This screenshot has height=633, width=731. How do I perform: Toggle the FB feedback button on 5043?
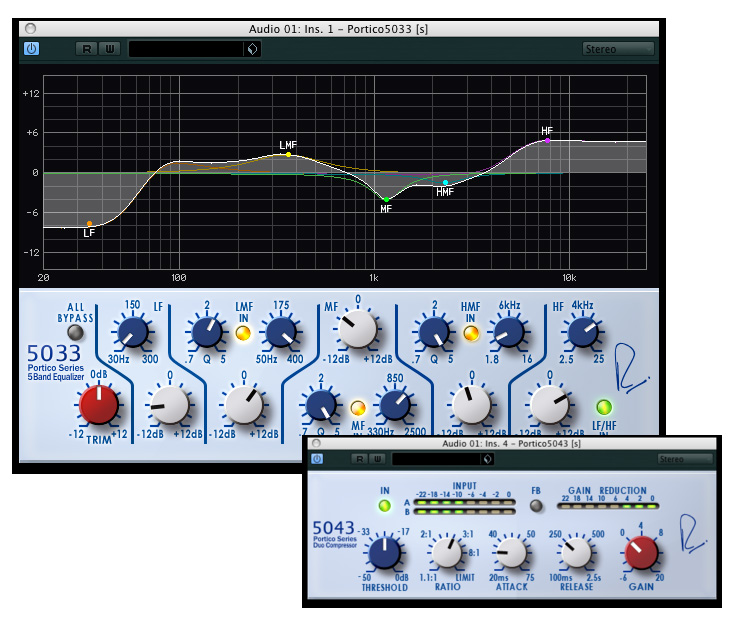pos(536,506)
